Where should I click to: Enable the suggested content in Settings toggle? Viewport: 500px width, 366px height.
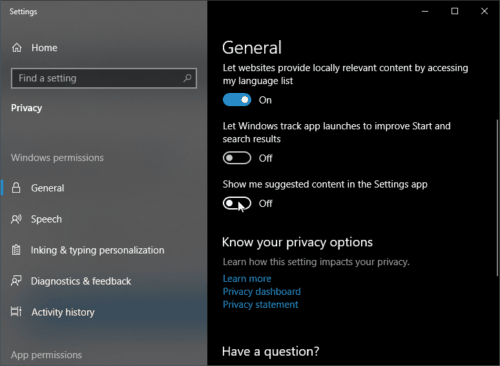click(x=237, y=203)
